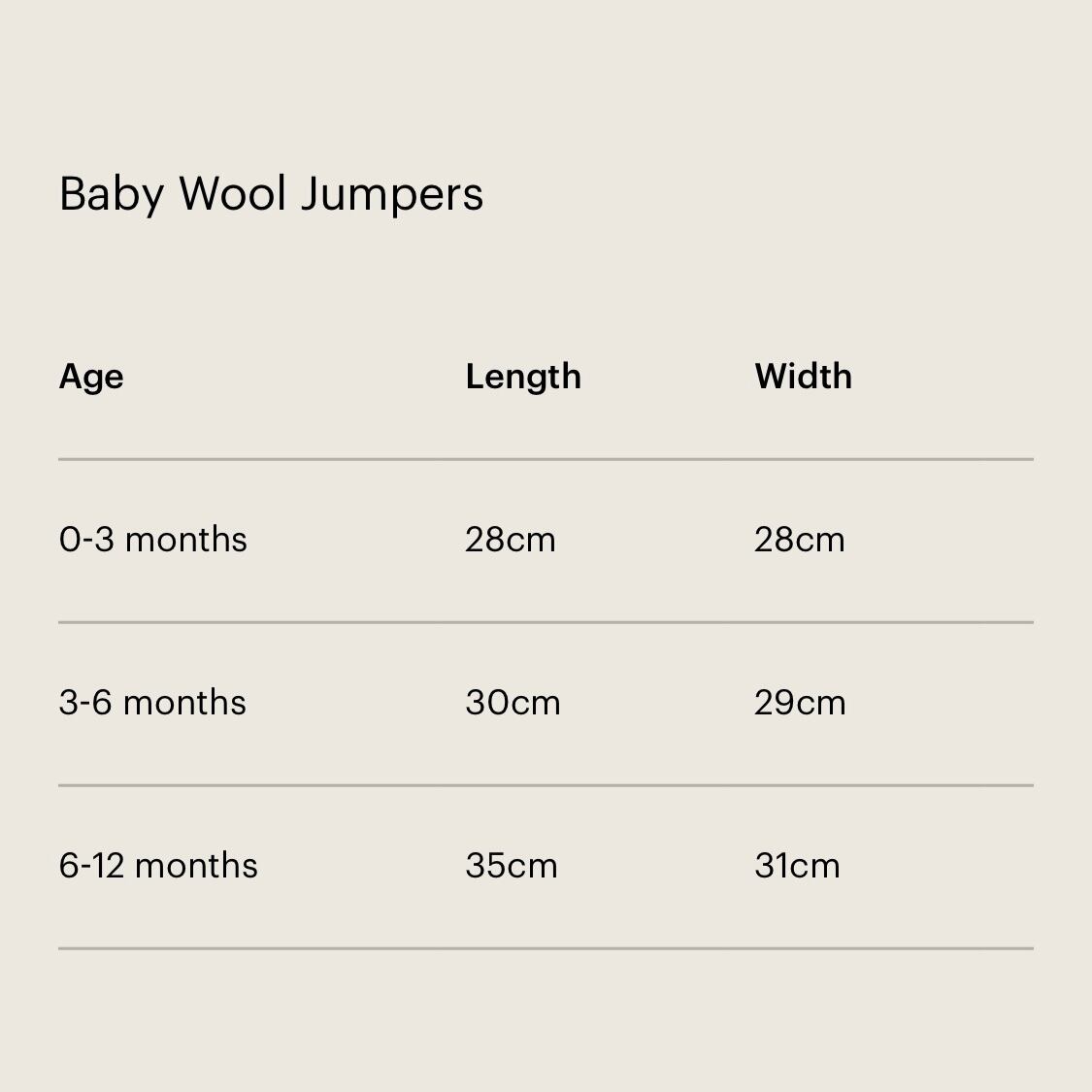Click the bottom divider below 6-12 months row
Image resolution: width=1092 pixels, height=1092 pixels.
[546, 948]
